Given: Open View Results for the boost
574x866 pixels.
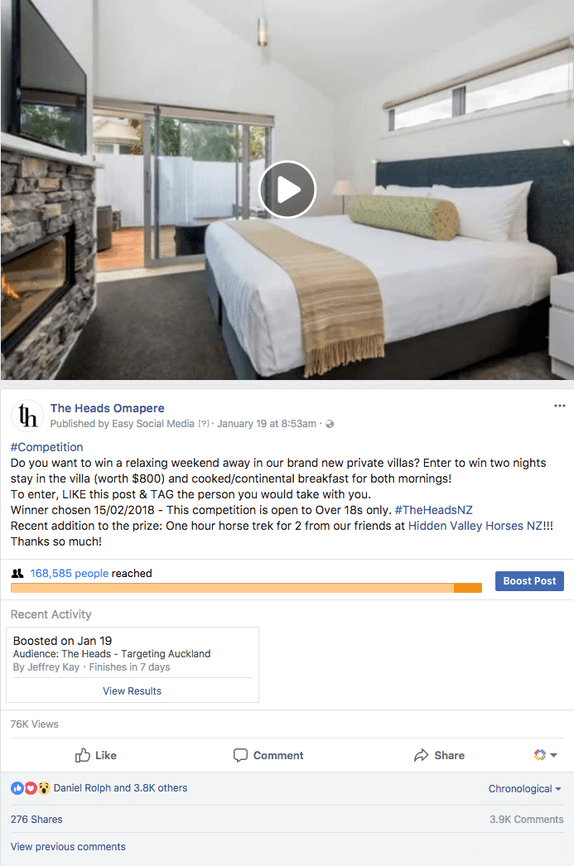Looking at the screenshot, I should tap(132, 691).
